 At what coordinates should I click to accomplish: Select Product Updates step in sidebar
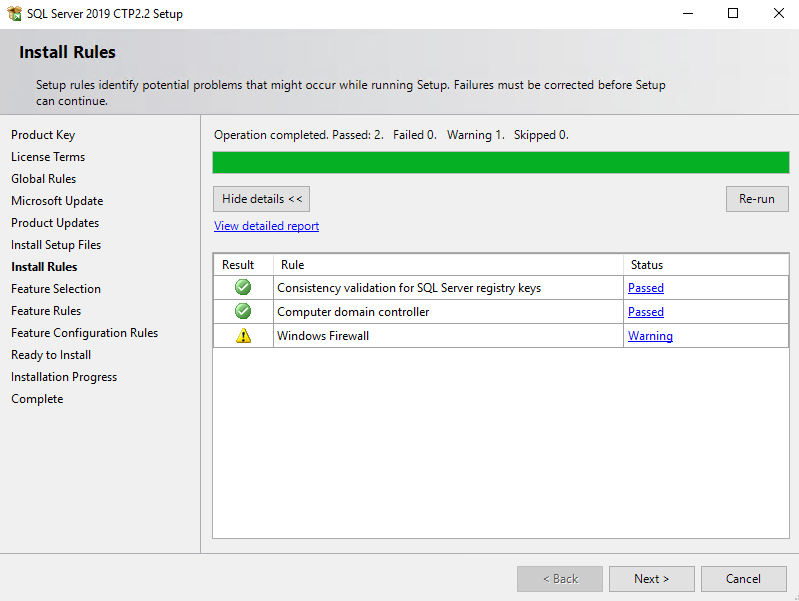point(55,223)
